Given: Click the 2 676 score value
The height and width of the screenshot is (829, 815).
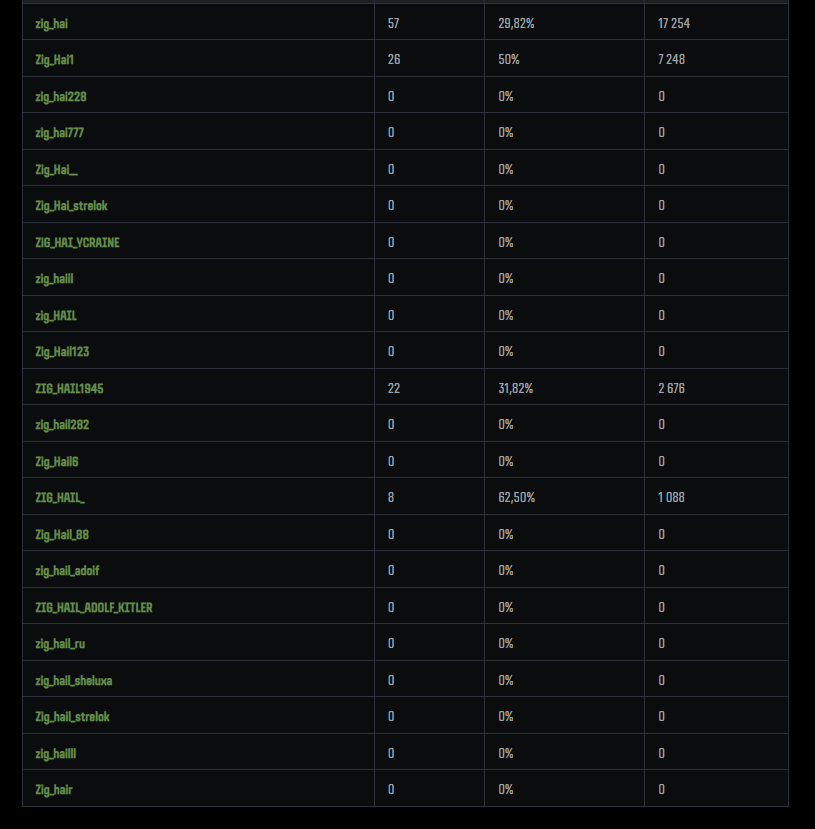Looking at the screenshot, I should (671, 388).
